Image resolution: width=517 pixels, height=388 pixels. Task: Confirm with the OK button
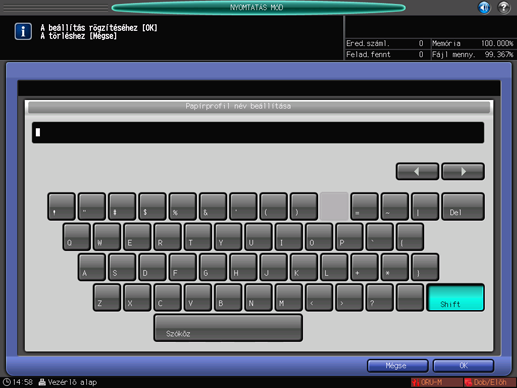(463, 366)
